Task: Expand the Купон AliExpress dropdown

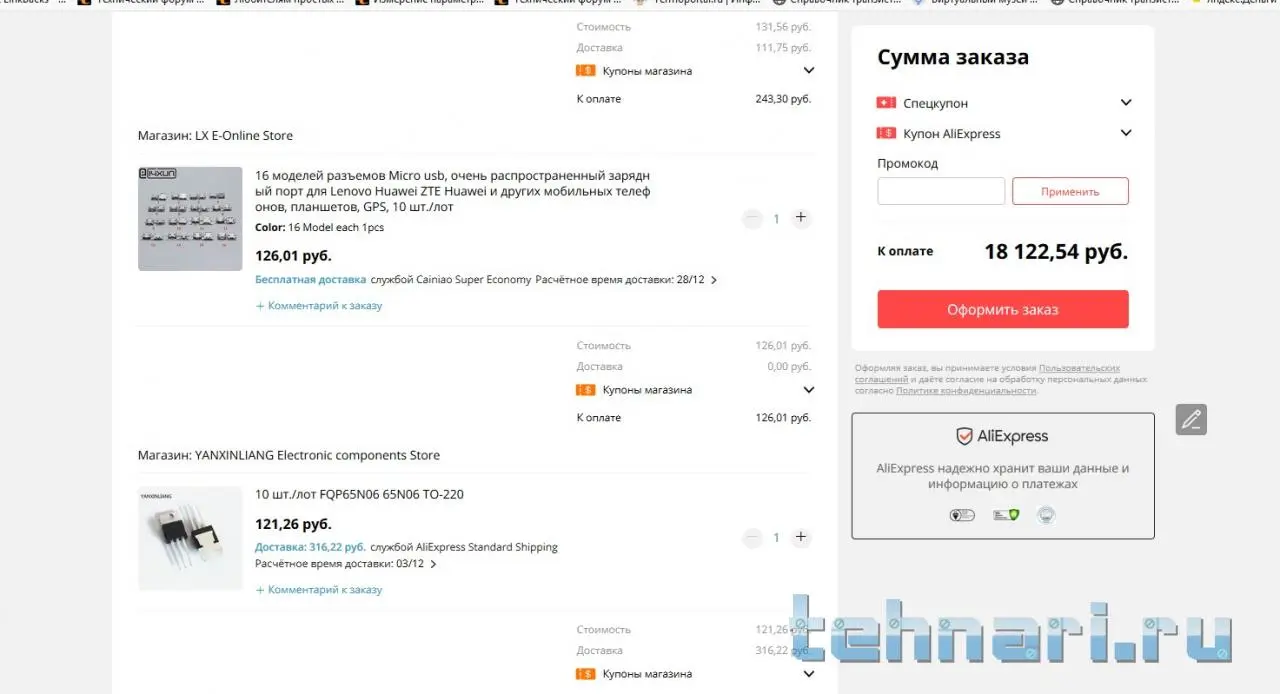Action: [x=1126, y=133]
